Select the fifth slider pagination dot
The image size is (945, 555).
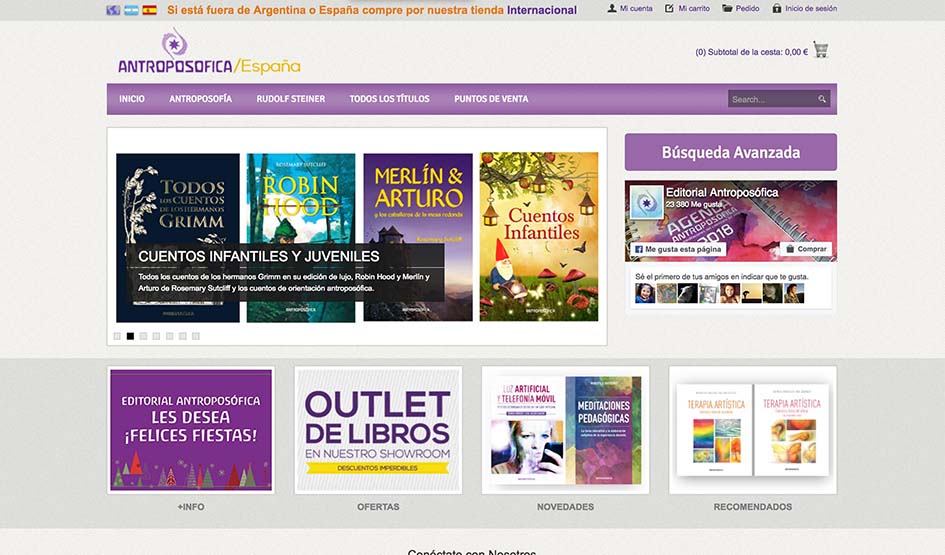(169, 336)
